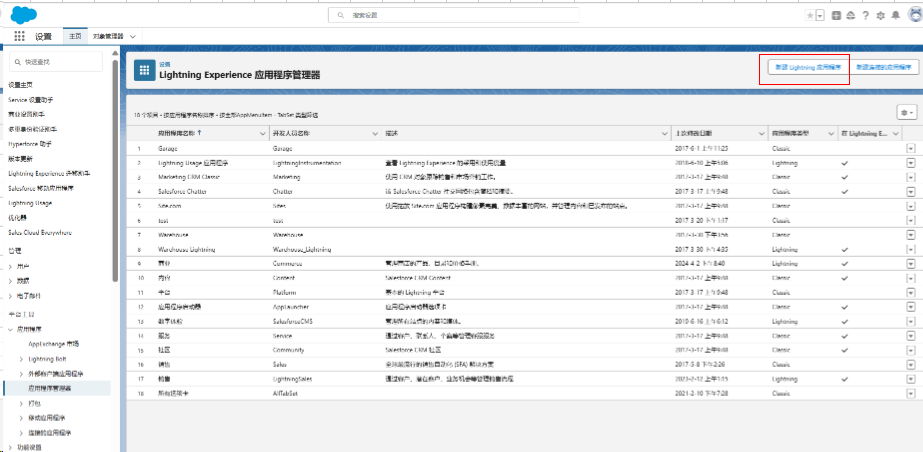923x452 pixels.
Task: Expand the Lightning Bolt tree node
Action: point(22,359)
